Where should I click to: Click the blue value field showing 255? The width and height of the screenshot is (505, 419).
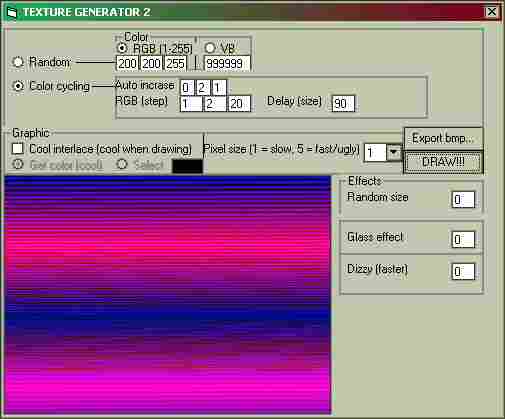[x=176, y=63]
